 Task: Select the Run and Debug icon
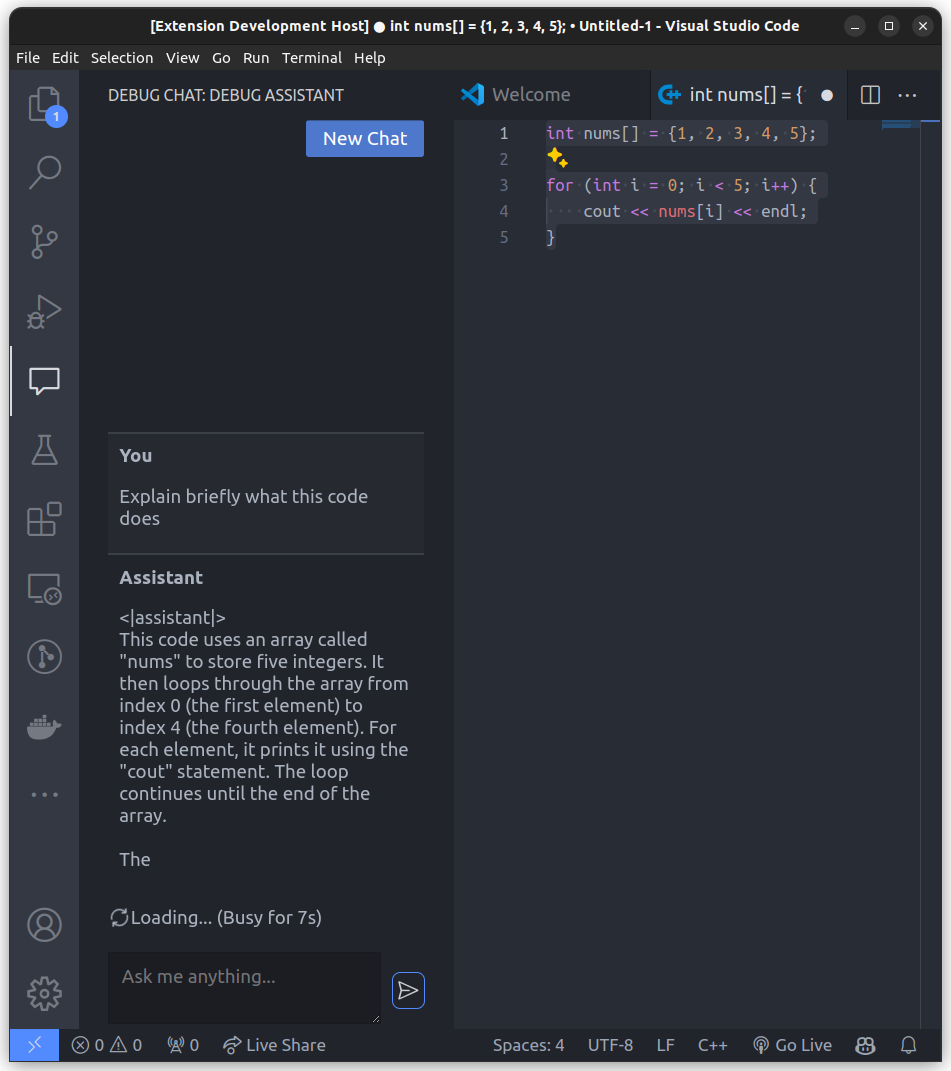(44, 311)
